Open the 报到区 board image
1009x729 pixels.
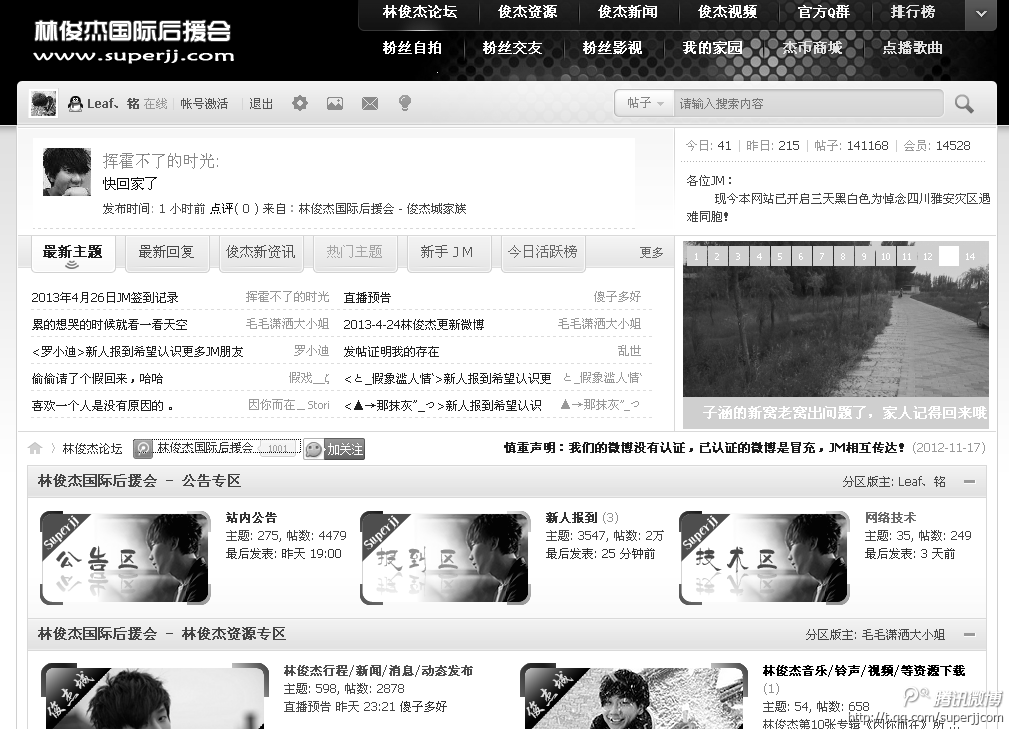(x=445, y=558)
